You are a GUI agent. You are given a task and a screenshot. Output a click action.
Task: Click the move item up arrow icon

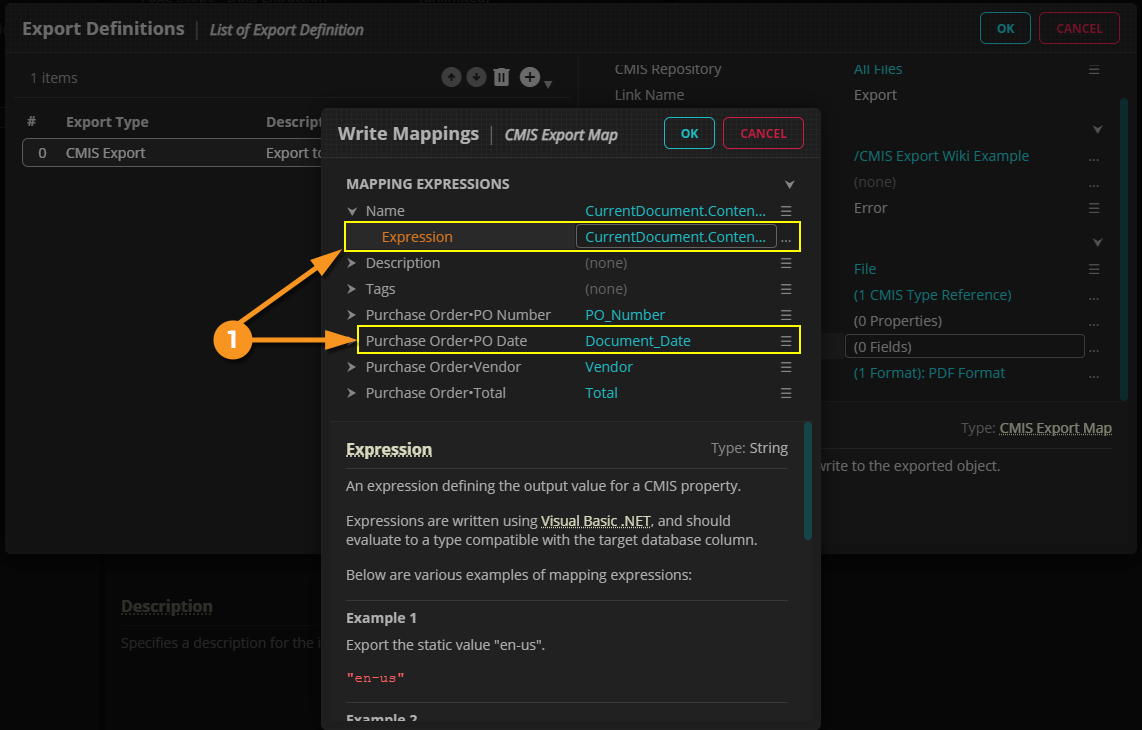click(x=451, y=77)
